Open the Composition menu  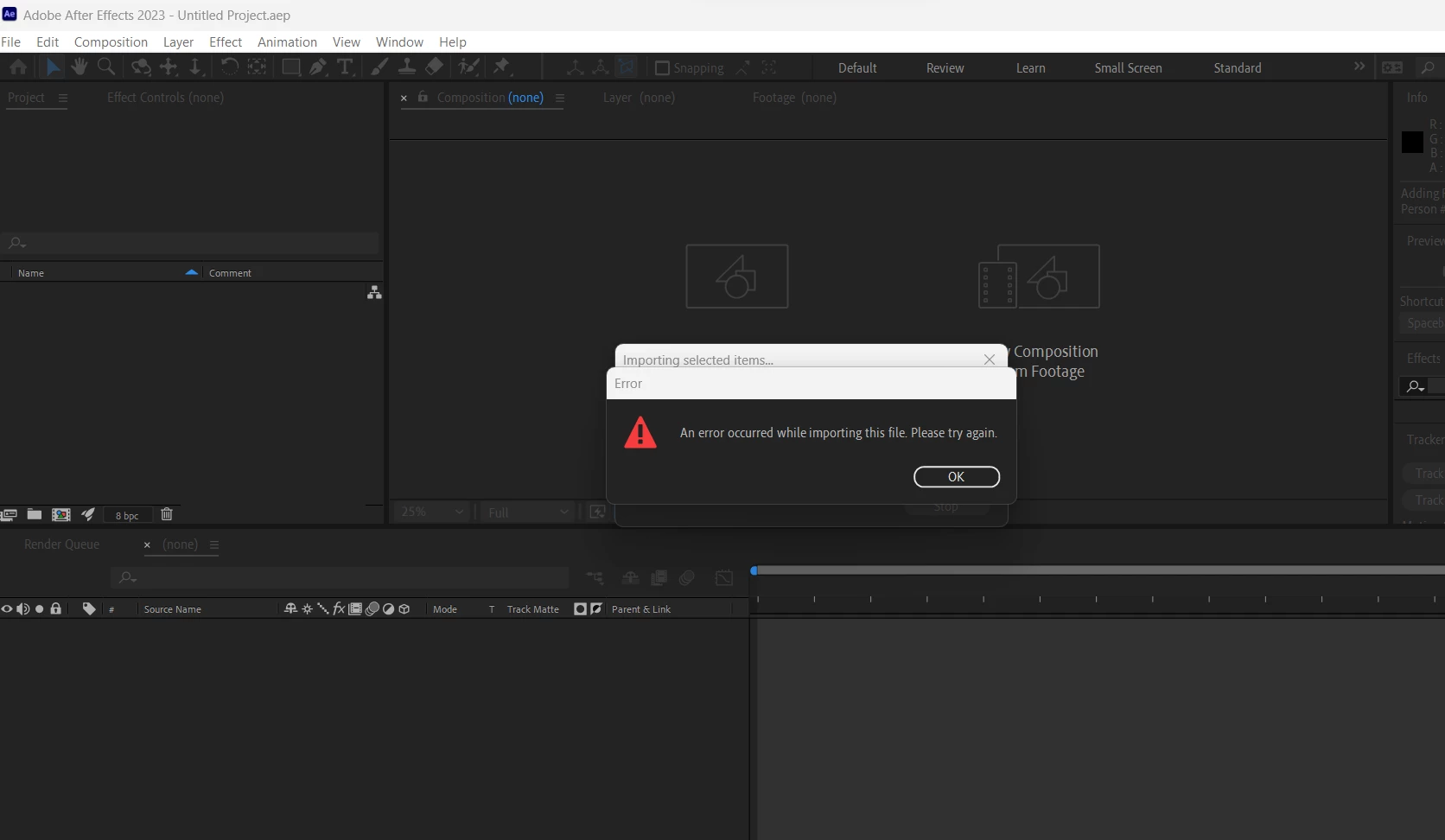pyautogui.click(x=111, y=41)
